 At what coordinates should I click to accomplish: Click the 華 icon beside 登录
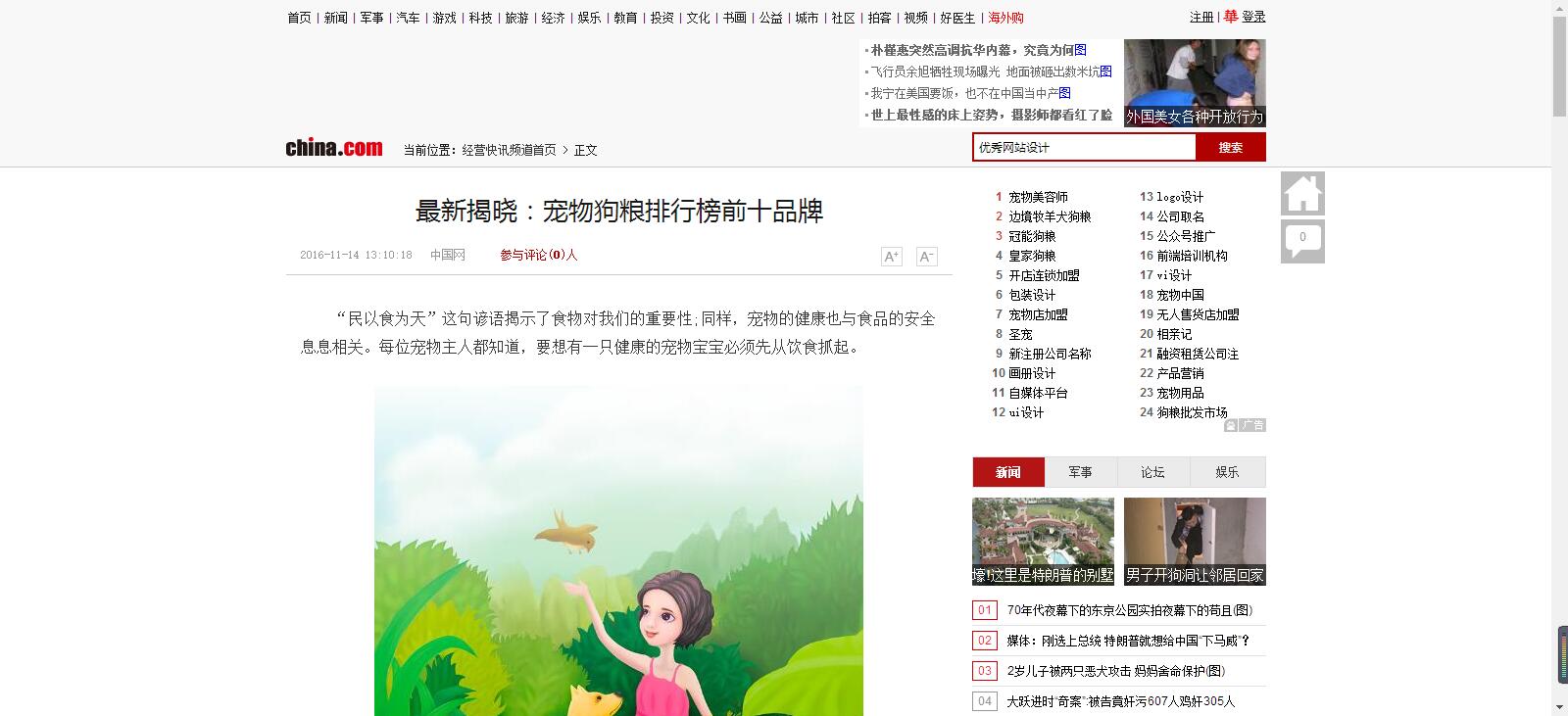click(1231, 17)
